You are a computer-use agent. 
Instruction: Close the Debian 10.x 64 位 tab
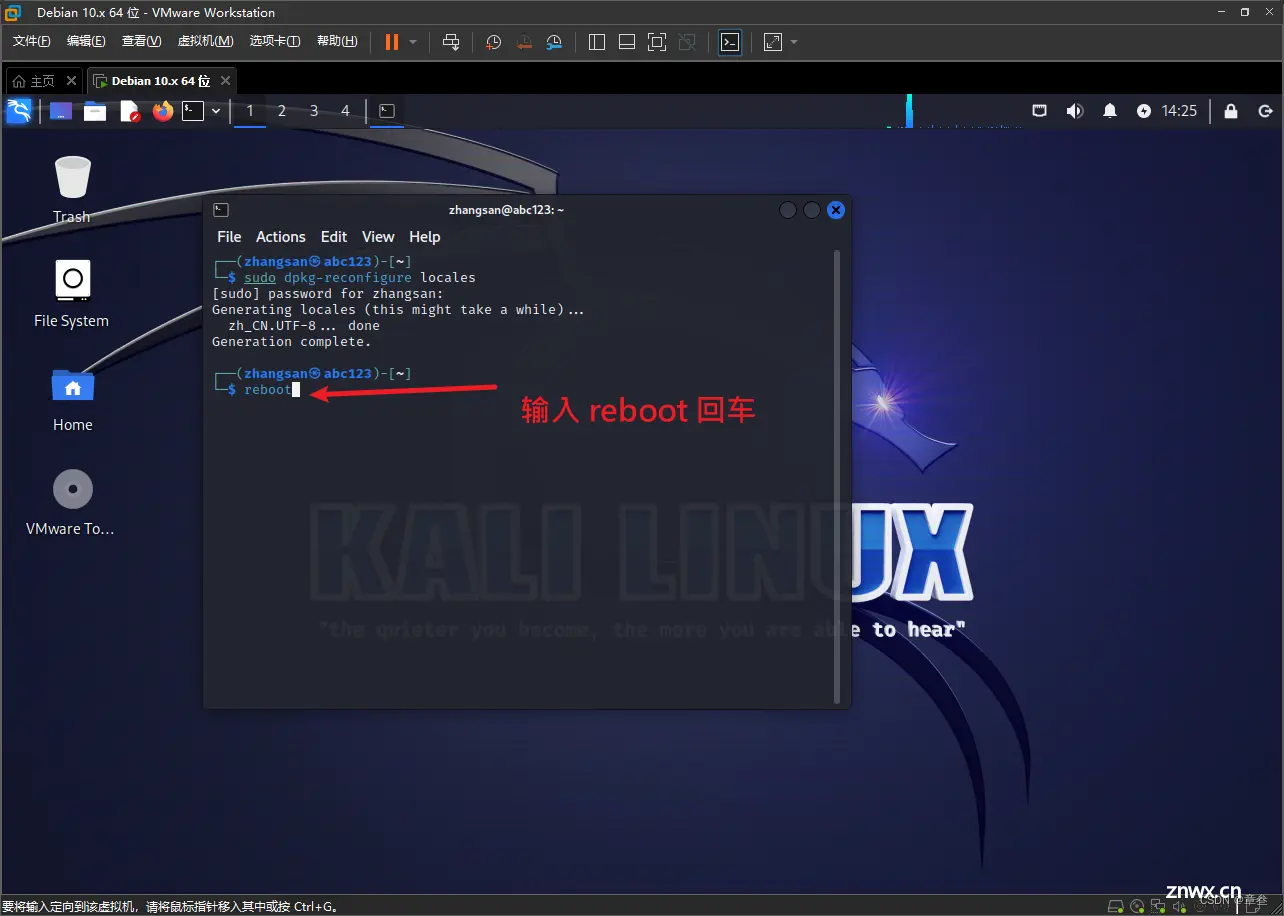click(x=225, y=81)
